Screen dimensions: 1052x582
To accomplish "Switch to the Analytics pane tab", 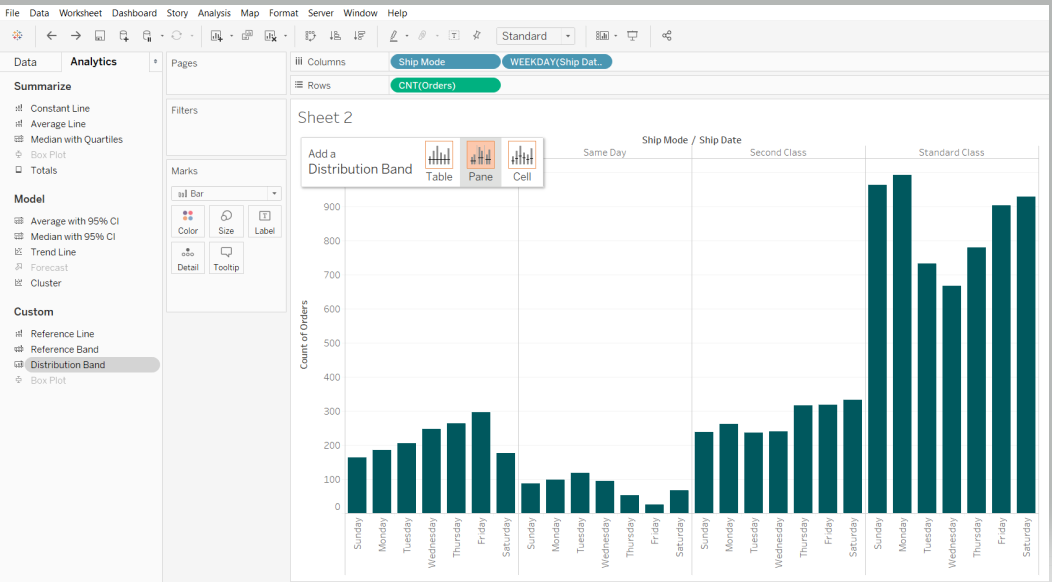I will coord(93,62).
